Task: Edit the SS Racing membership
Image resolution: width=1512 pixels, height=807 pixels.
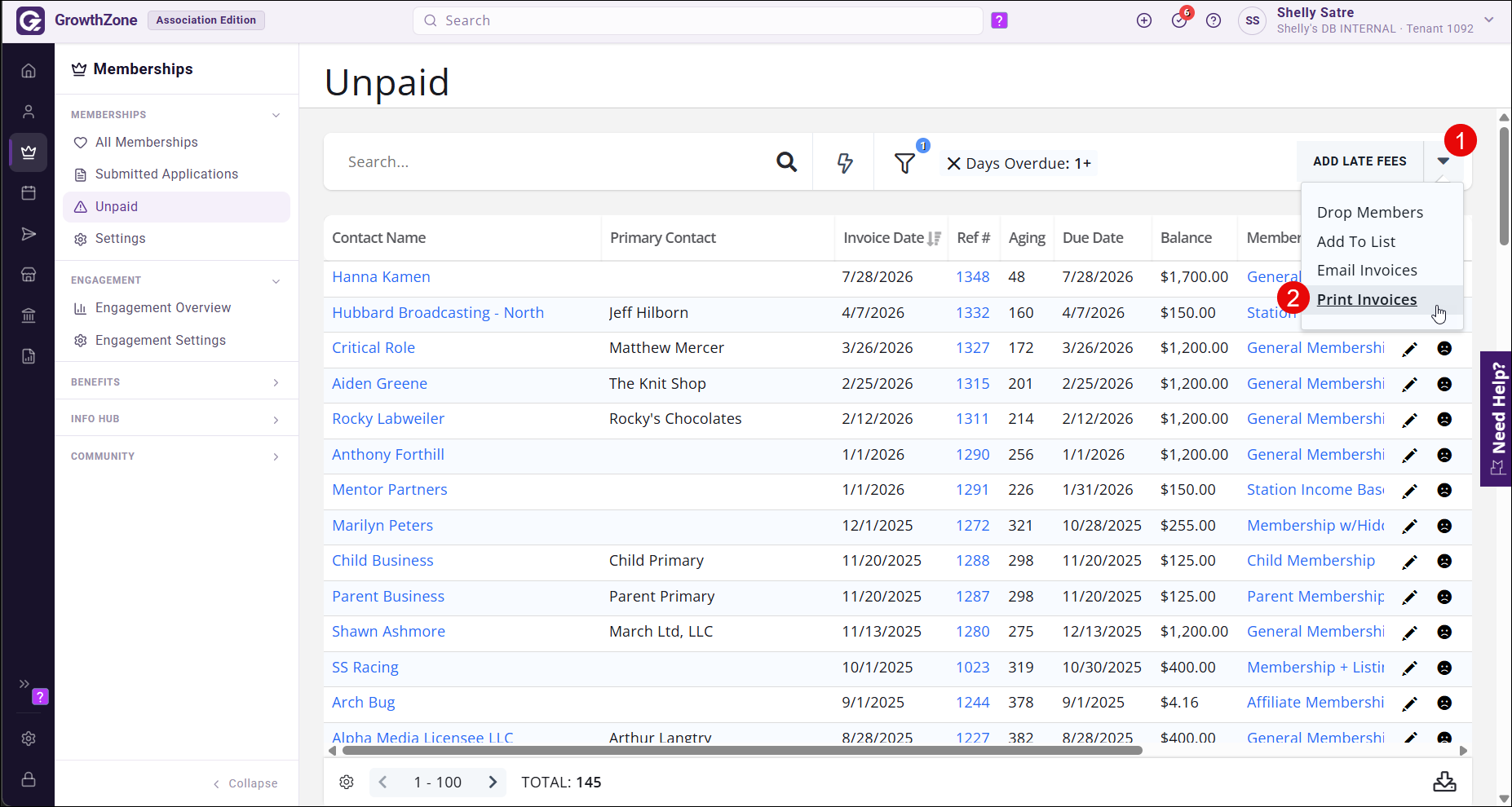Action: point(1409,668)
